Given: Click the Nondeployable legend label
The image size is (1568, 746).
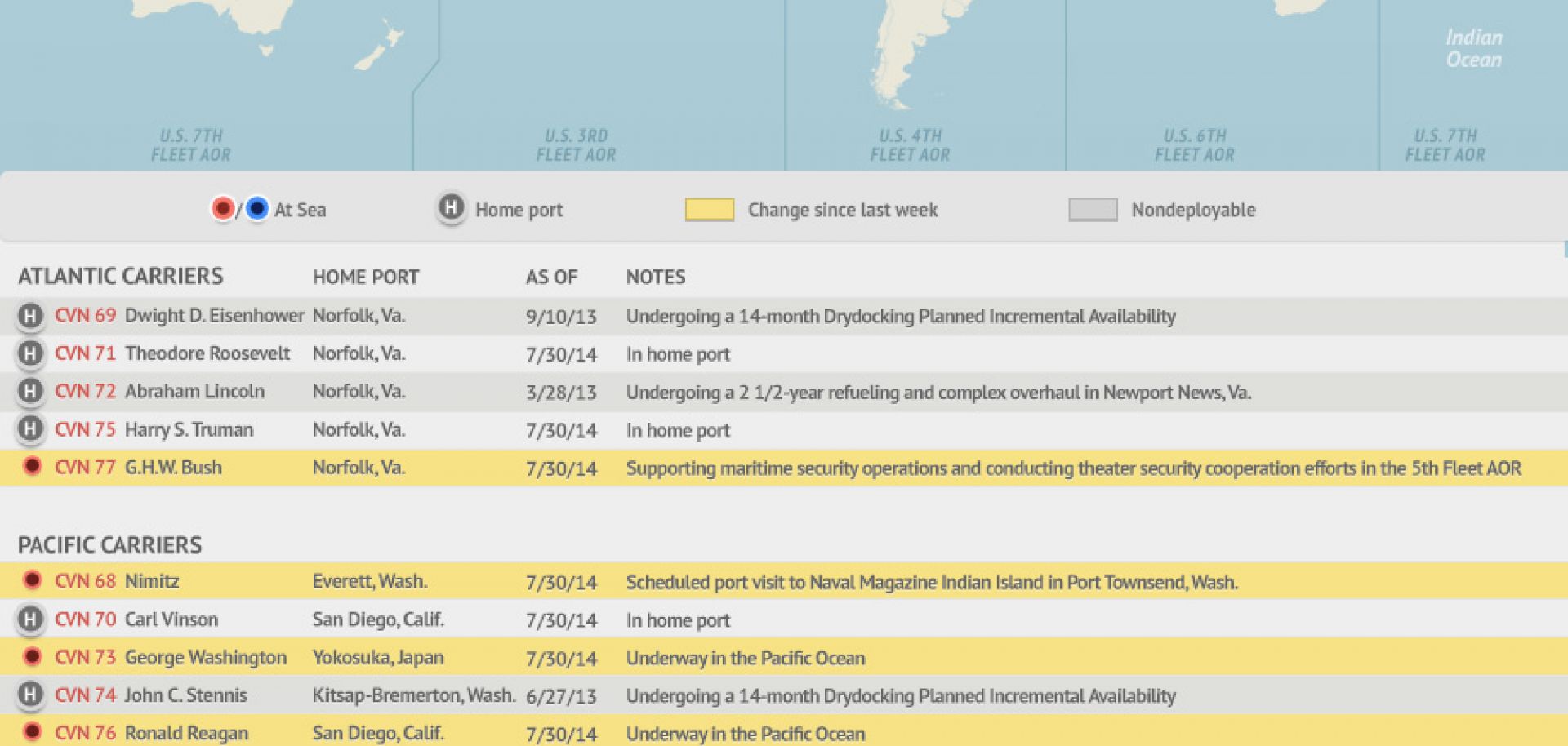Looking at the screenshot, I should 1193,210.
